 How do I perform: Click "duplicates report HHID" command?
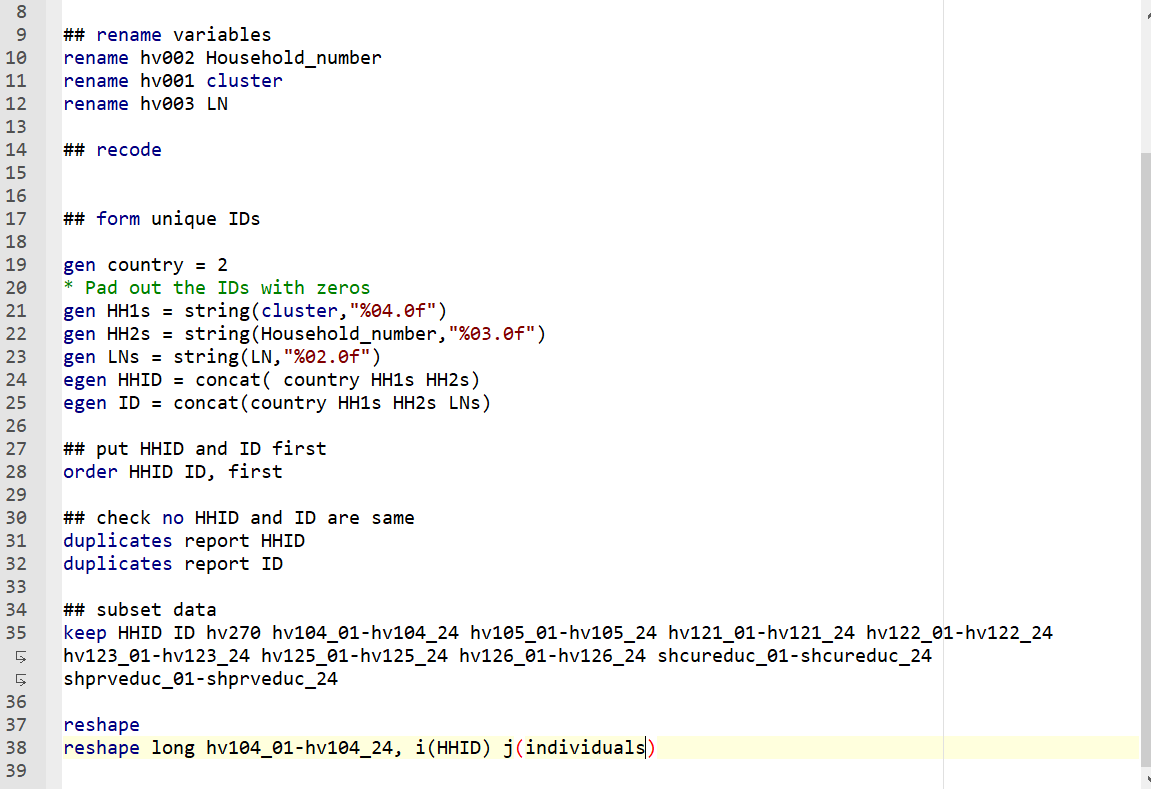(x=184, y=541)
